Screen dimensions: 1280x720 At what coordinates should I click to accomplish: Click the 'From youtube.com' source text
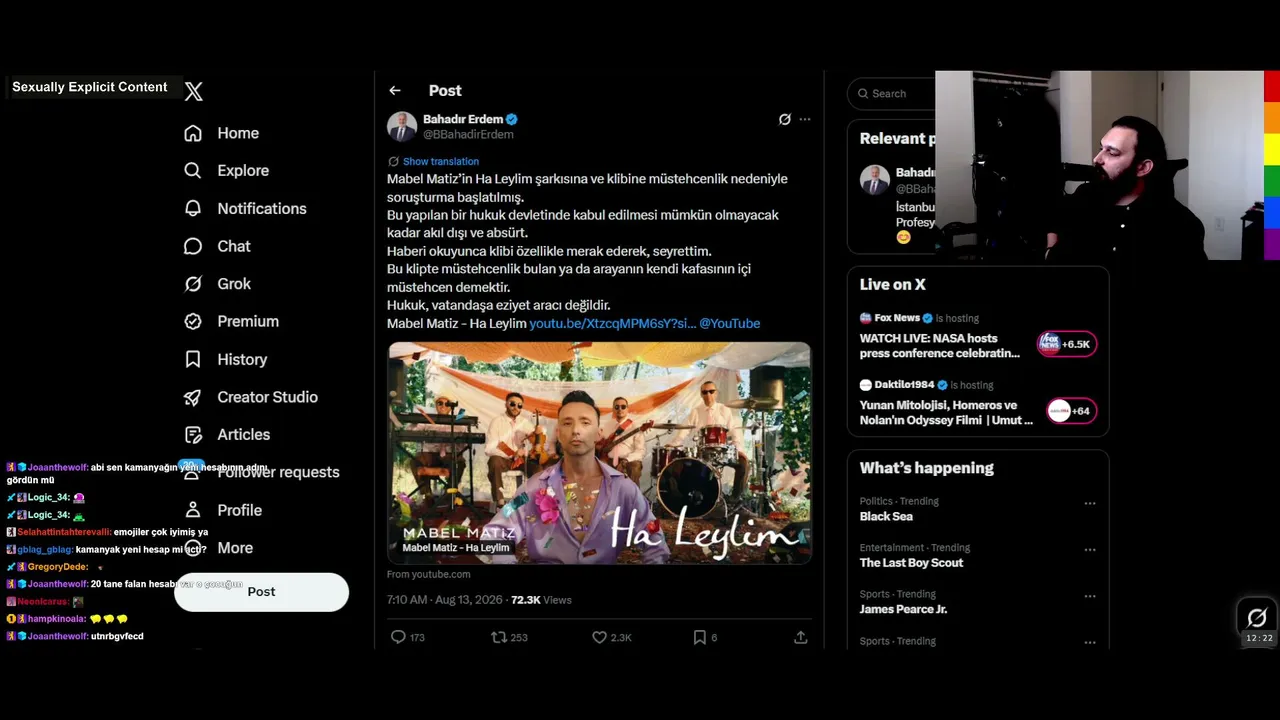[428, 574]
